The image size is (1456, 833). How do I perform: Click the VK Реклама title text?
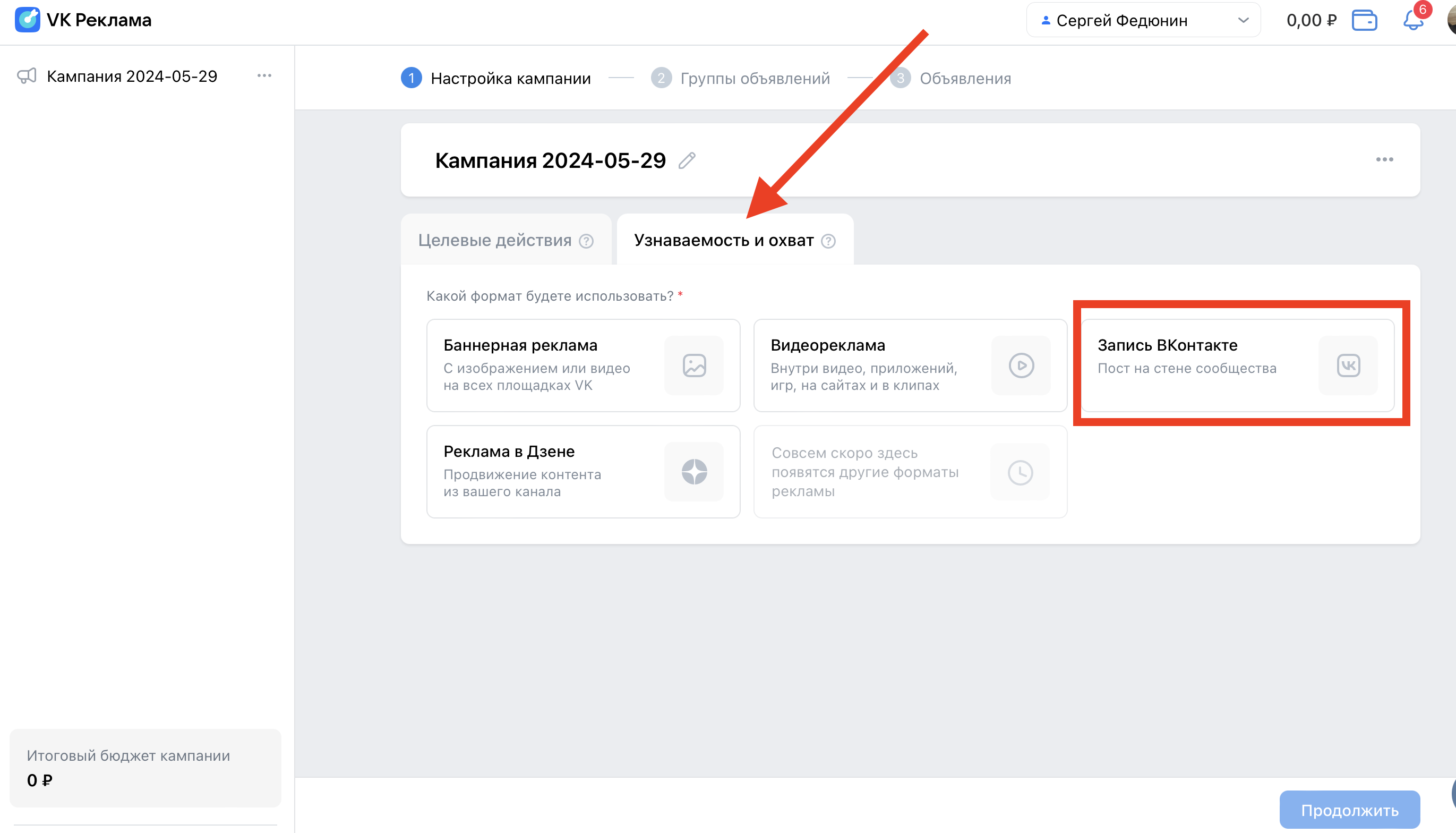[x=99, y=20]
